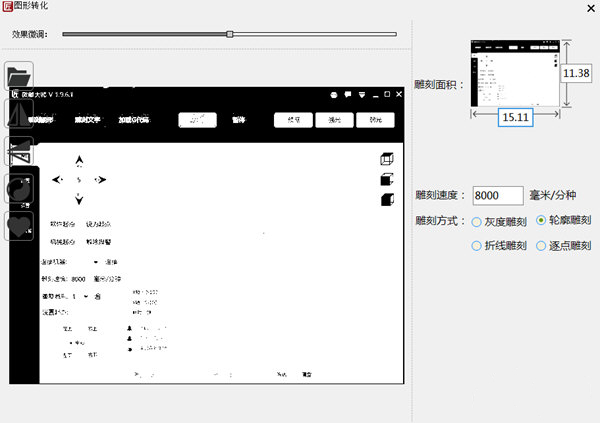Select the heart shape icon
This screenshot has height=423, width=600.
click(x=20, y=227)
